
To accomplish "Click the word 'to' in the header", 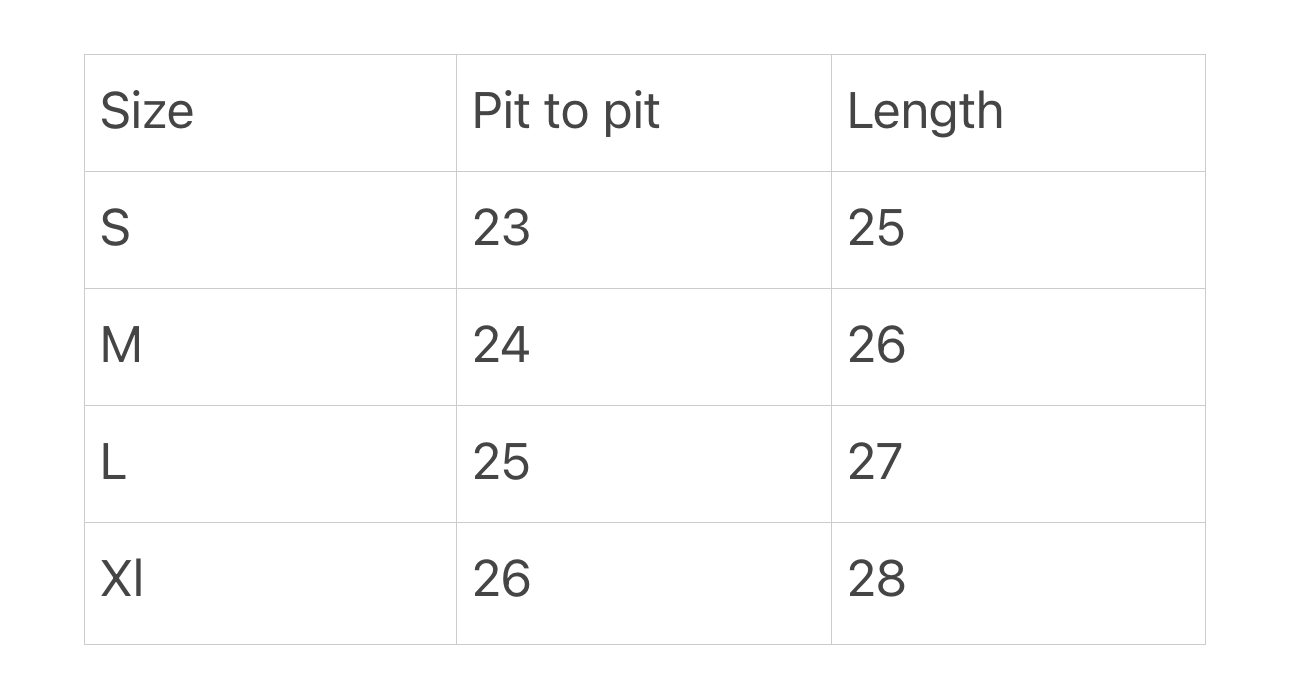I will 566,111.
